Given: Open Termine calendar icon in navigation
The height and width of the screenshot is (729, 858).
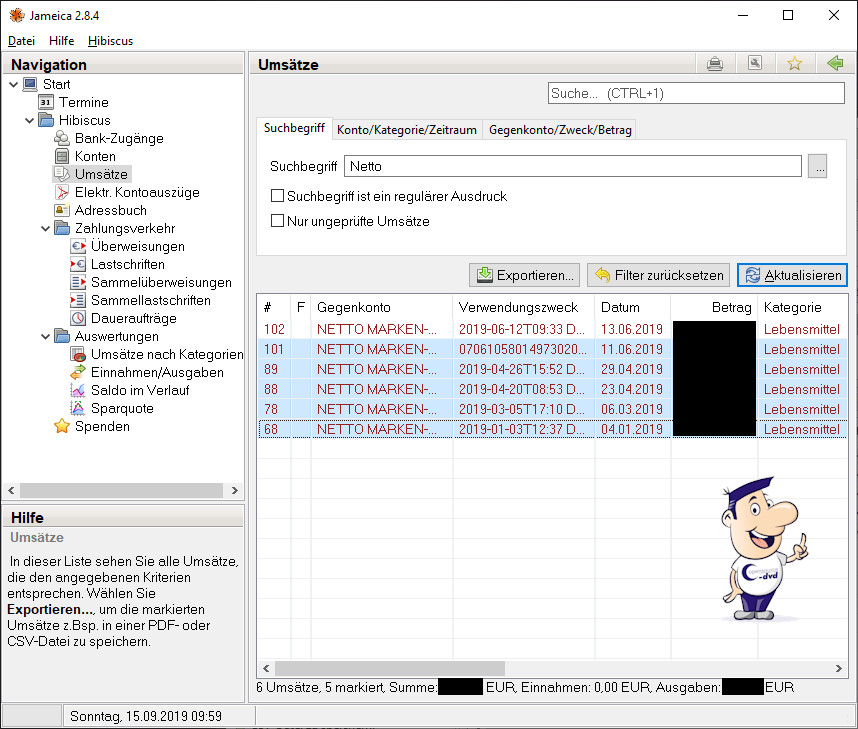Looking at the screenshot, I should pyautogui.click(x=46, y=102).
